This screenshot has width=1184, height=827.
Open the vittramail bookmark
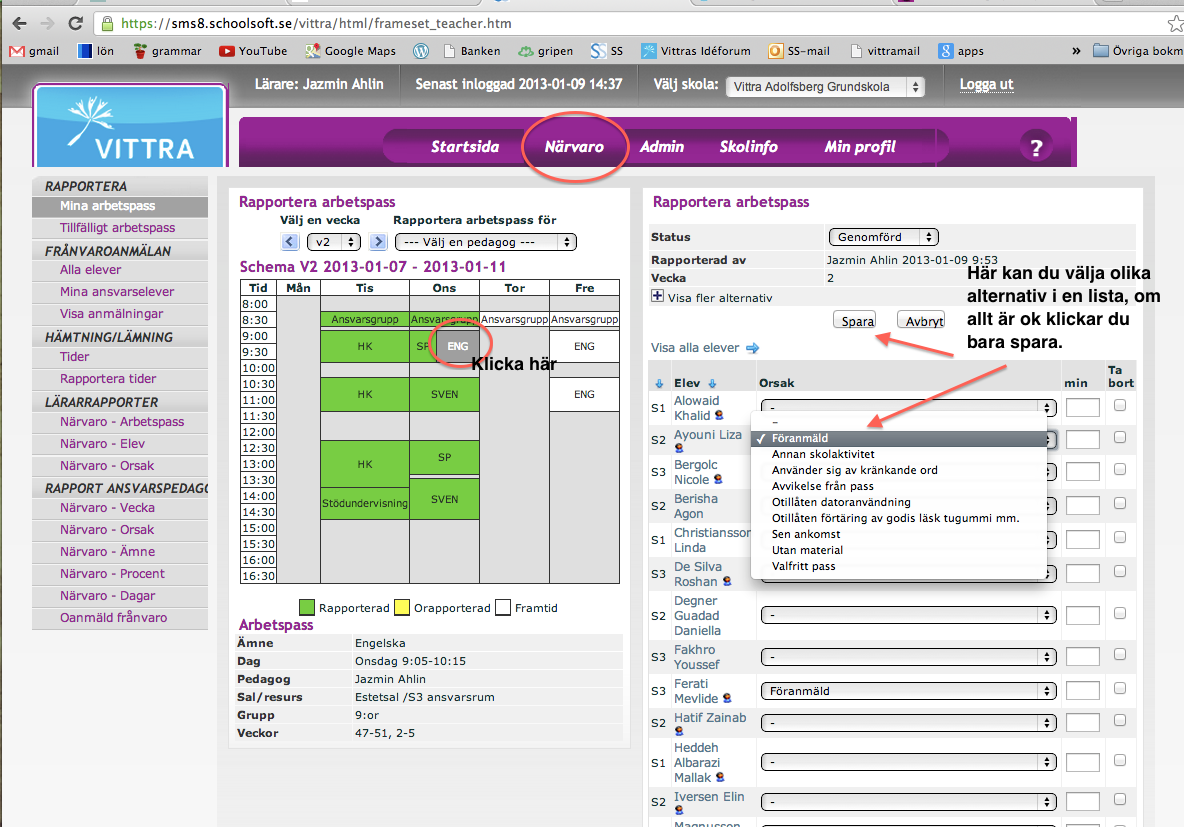[x=885, y=51]
